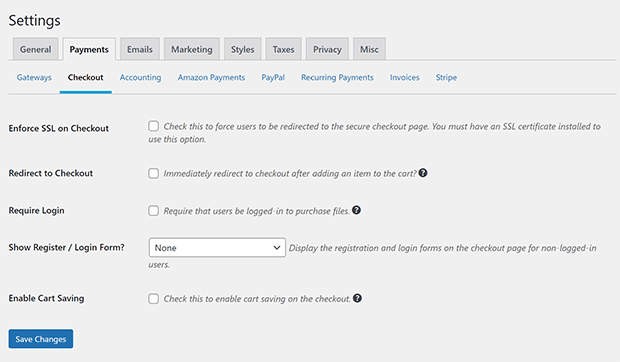620x362 pixels.
Task: Tick the Redirect to Checkout checkbox
Action: click(153, 173)
